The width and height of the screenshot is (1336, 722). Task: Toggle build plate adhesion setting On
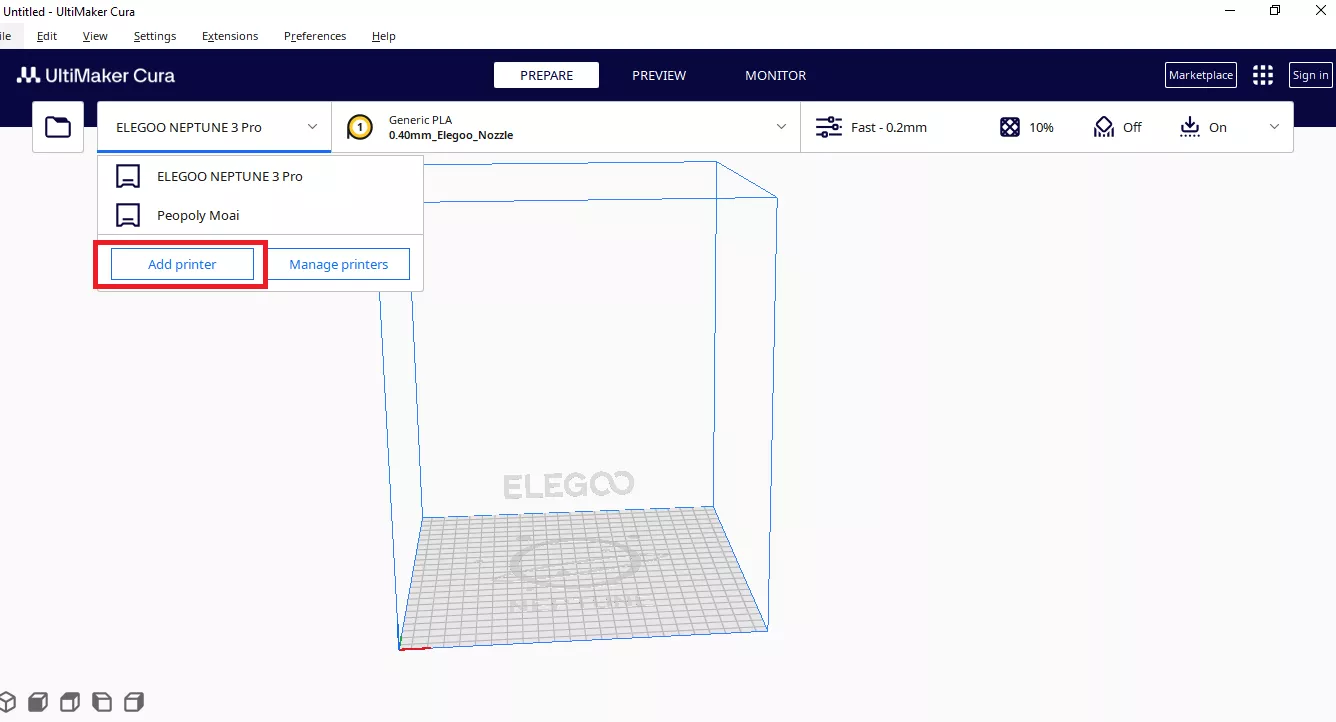point(1201,127)
